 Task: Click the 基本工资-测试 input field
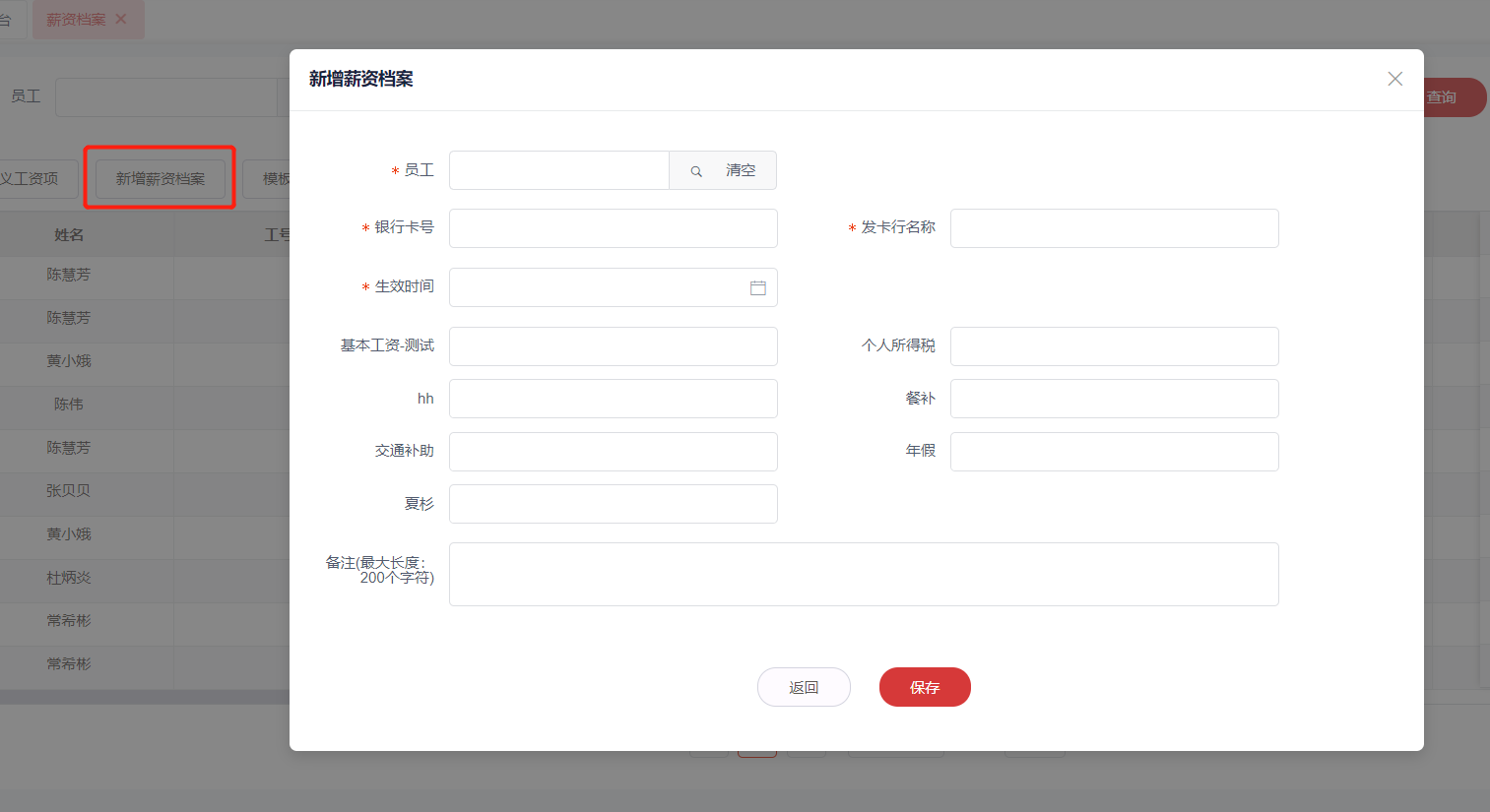pos(614,346)
